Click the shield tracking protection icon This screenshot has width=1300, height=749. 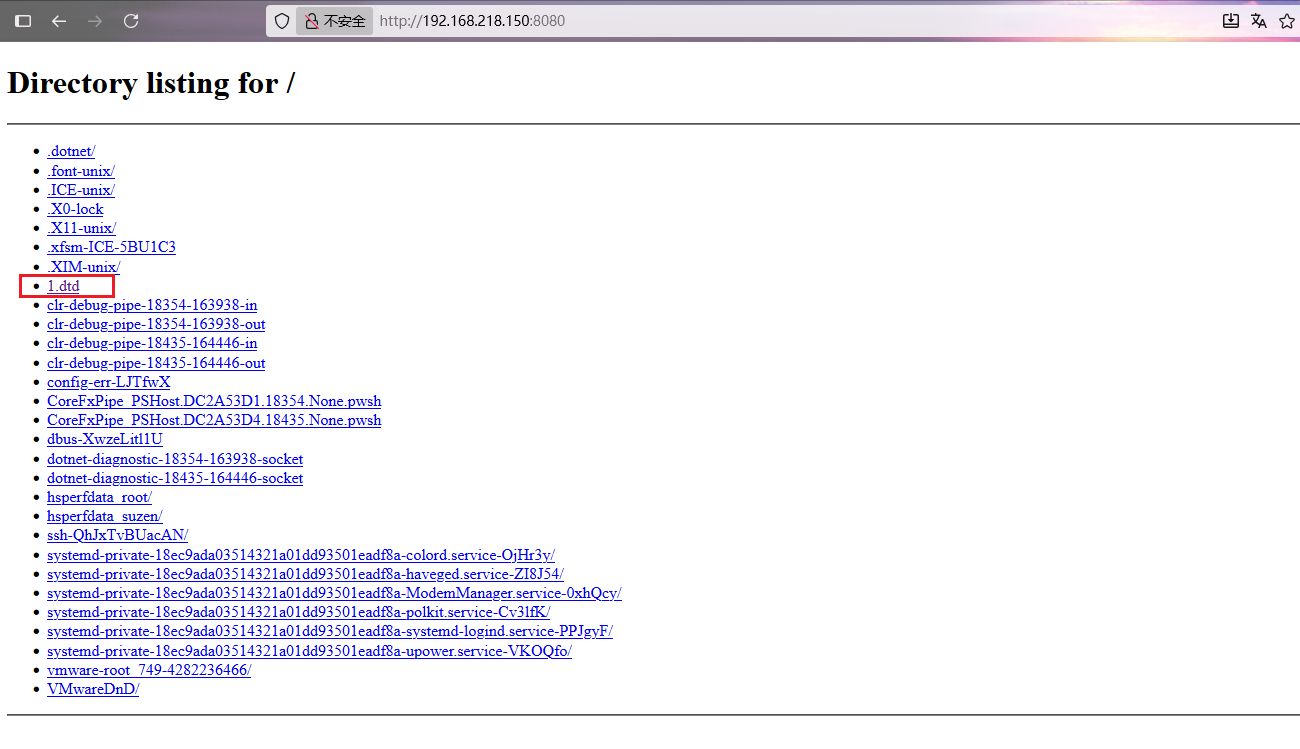pyautogui.click(x=282, y=21)
